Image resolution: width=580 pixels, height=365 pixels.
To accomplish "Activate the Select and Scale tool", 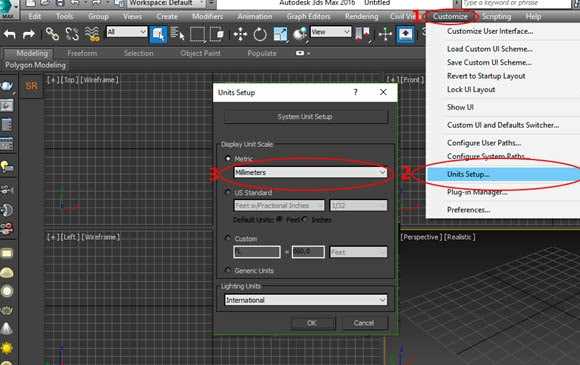I will pyautogui.click(x=280, y=34).
